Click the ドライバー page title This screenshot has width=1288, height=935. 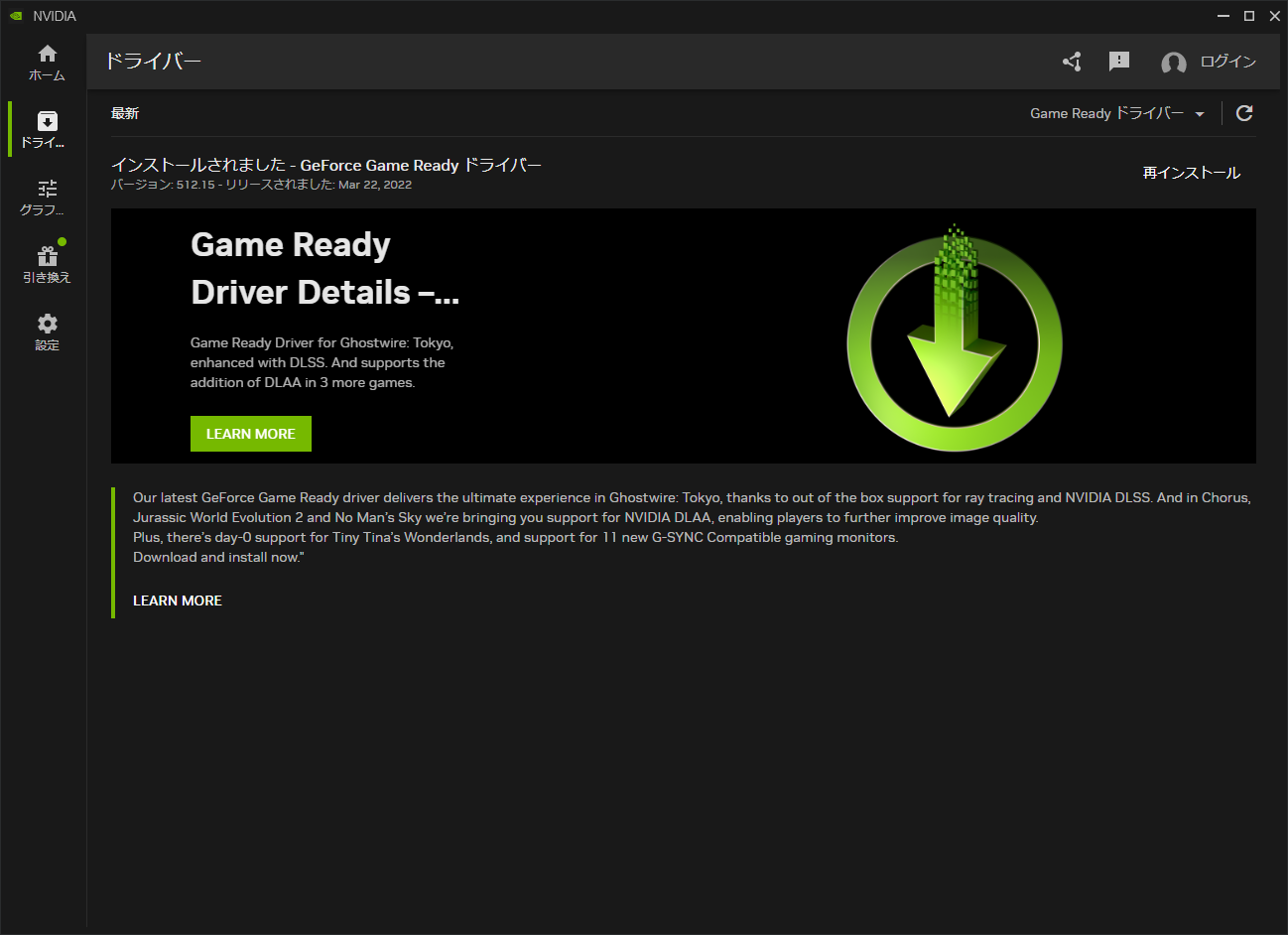[x=153, y=62]
